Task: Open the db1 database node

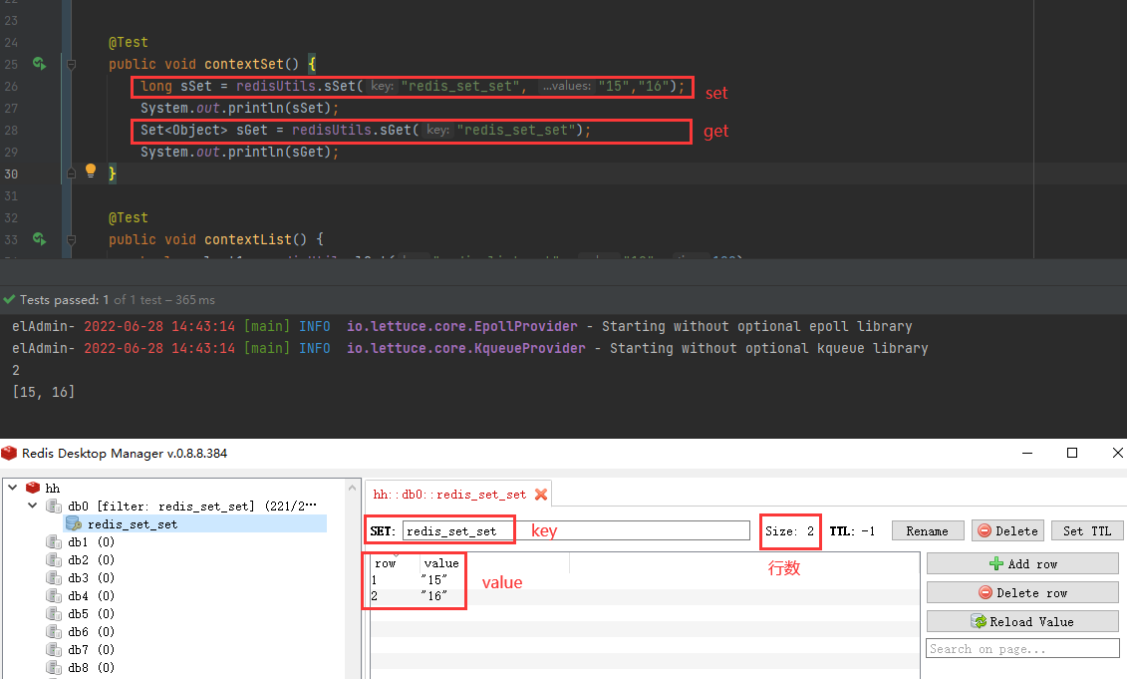Action: point(91,542)
